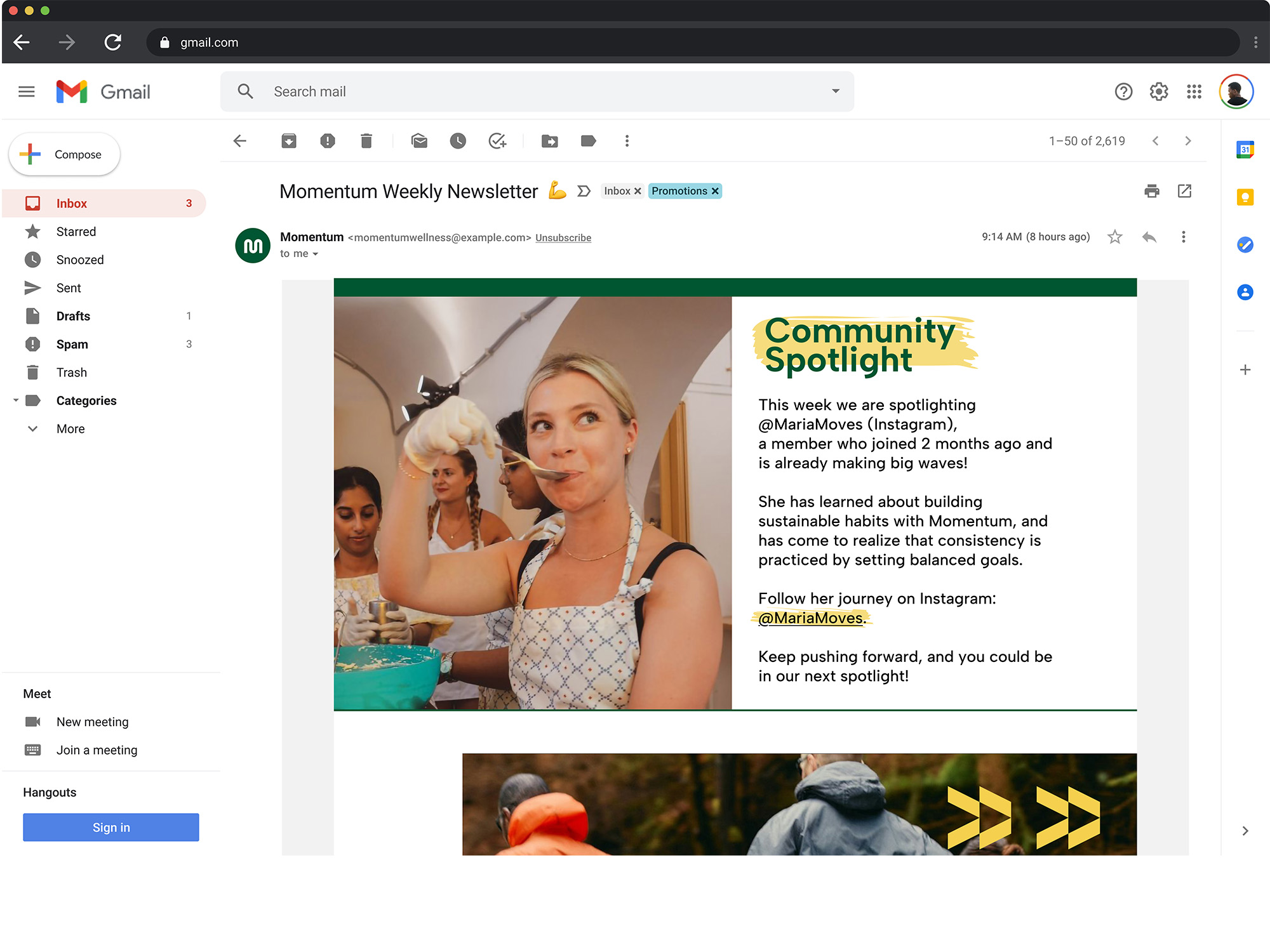
Task: Click the Unsubscribe link
Action: pyautogui.click(x=563, y=237)
